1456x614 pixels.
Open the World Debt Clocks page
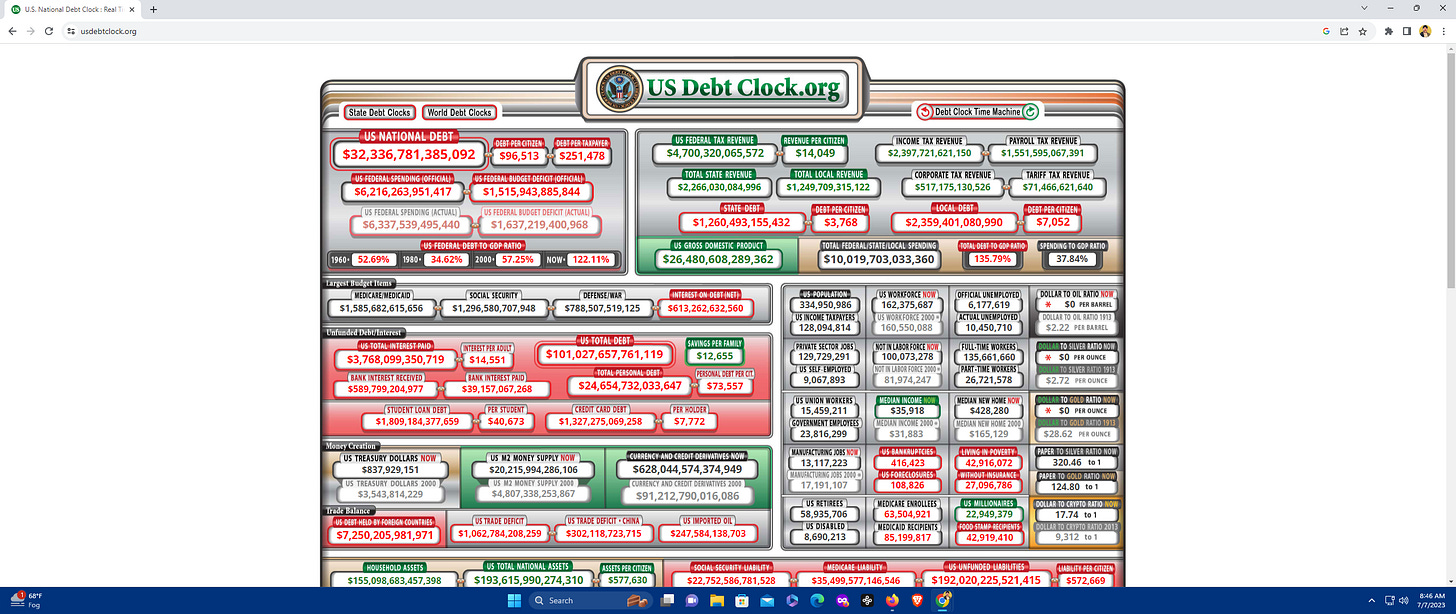coord(458,113)
